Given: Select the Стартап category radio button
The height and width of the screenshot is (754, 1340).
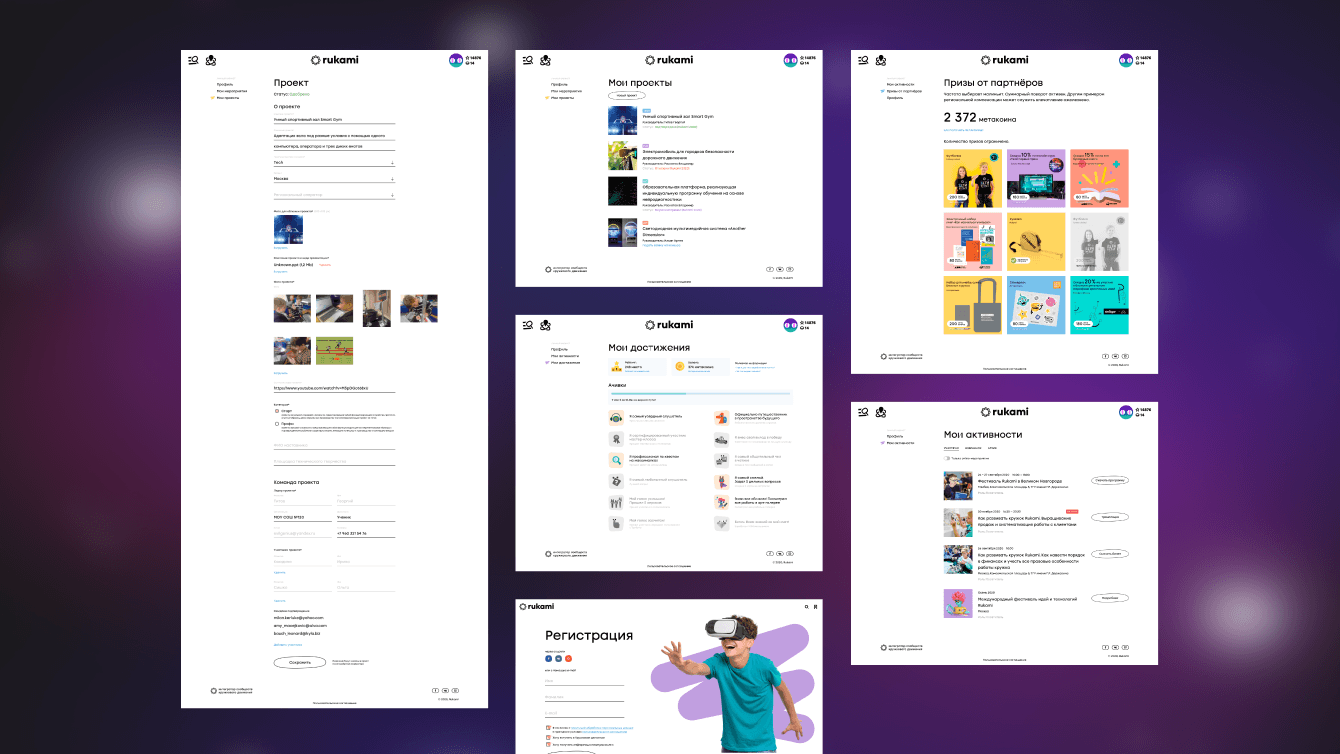Looking at the screenshot, I should (277, 410).
